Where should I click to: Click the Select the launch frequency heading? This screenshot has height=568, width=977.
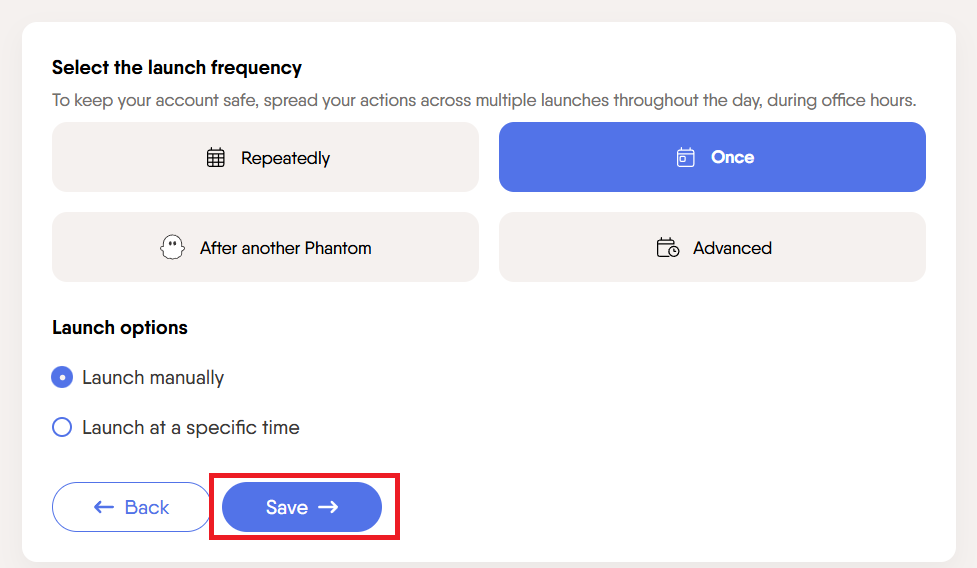[x=177, y=68]
